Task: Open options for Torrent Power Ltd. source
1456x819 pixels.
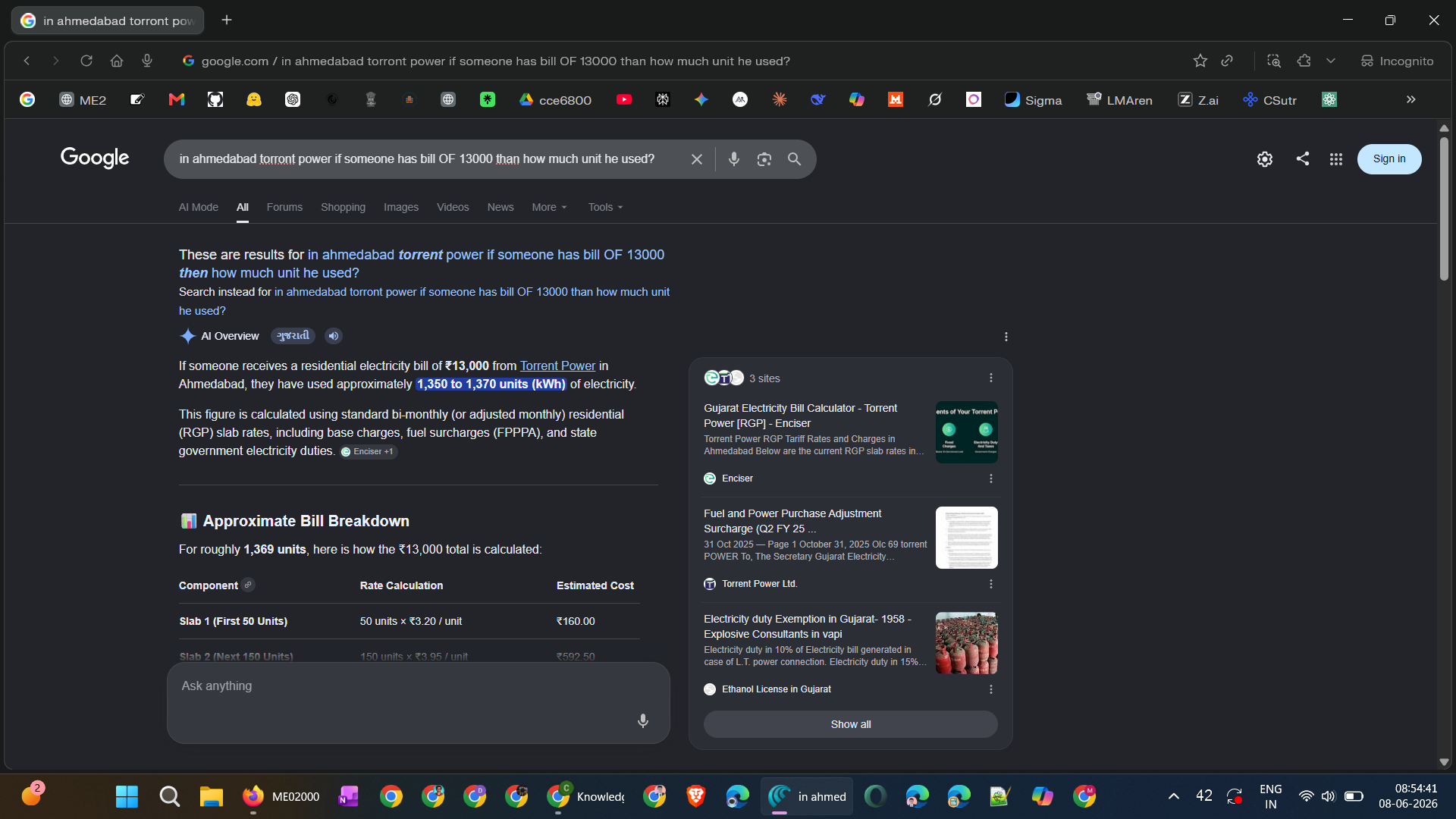Action: click(x=991, y=584)
